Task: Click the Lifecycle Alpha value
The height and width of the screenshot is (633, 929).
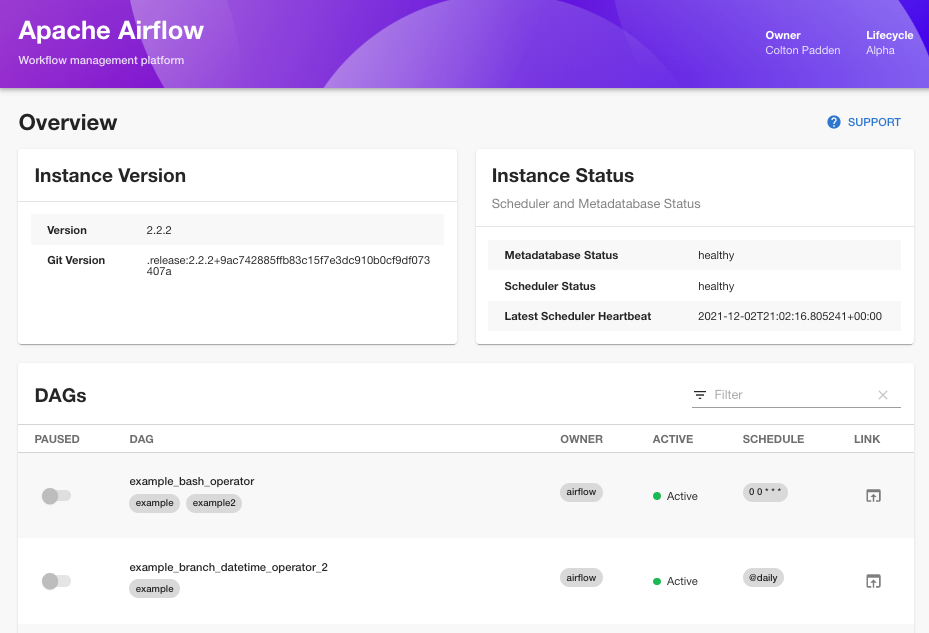Action: coord(880,50)
